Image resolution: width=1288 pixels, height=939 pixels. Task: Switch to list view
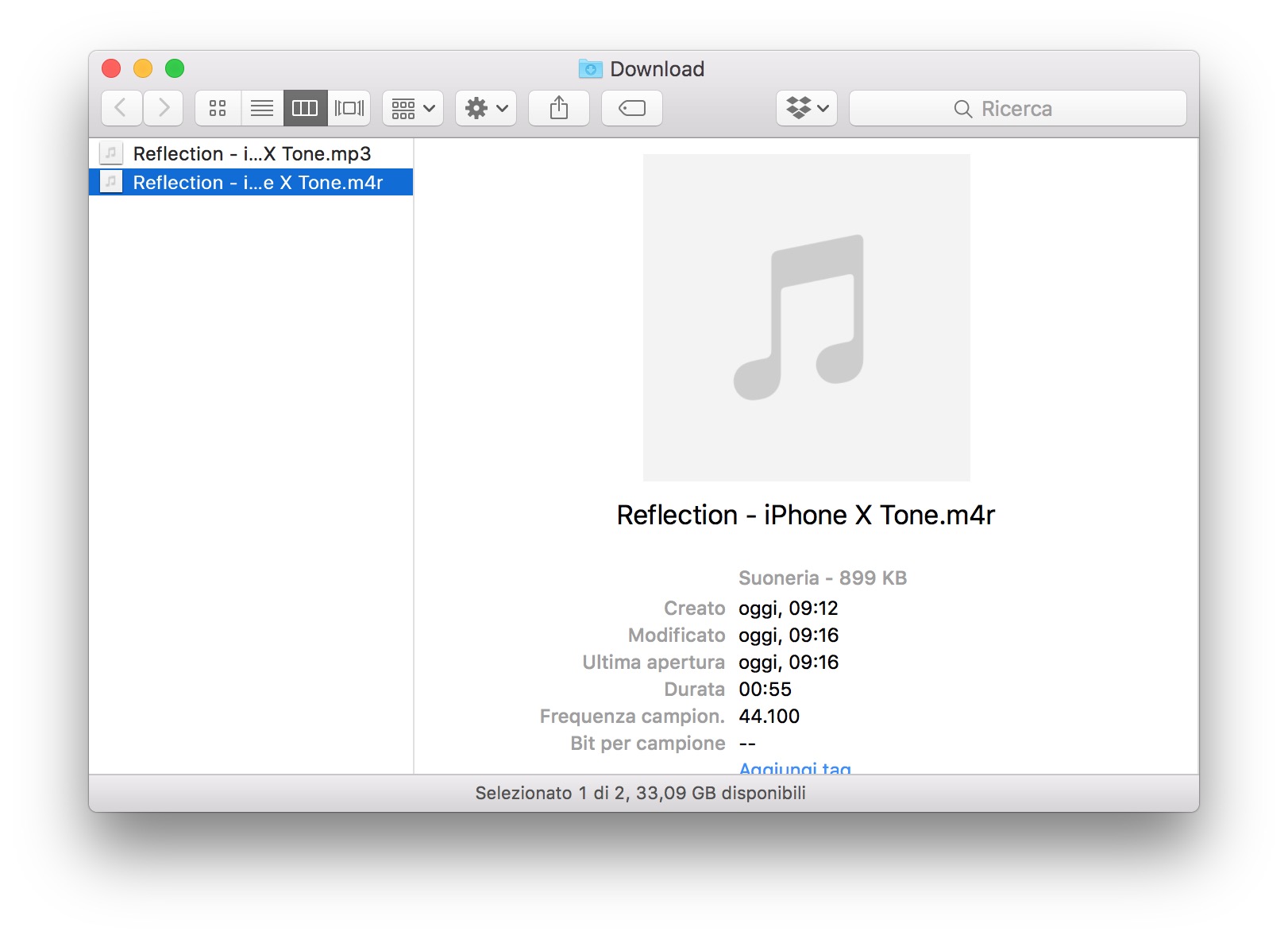(262, 108)
